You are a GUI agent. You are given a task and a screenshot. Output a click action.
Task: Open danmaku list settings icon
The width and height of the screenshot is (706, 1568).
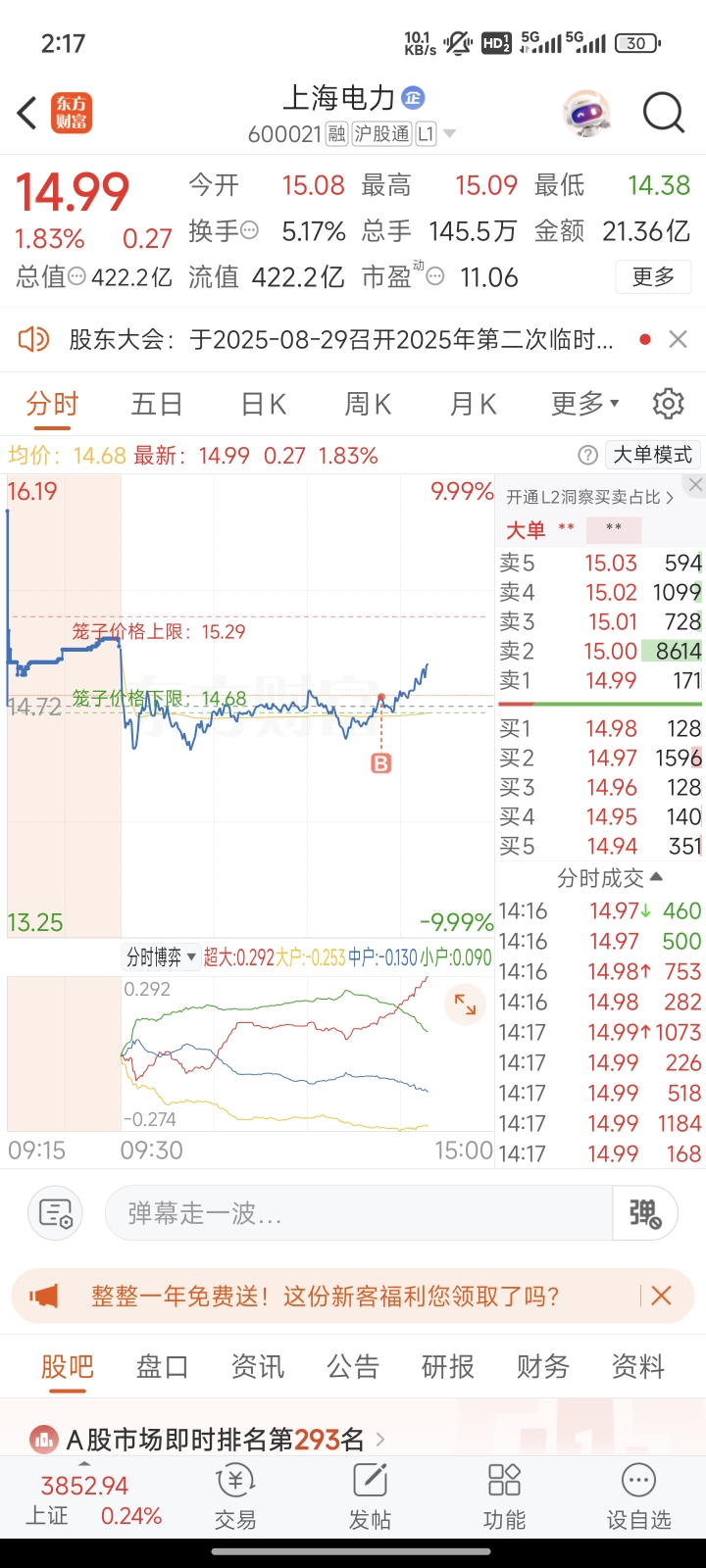(x=55, y=1213)
